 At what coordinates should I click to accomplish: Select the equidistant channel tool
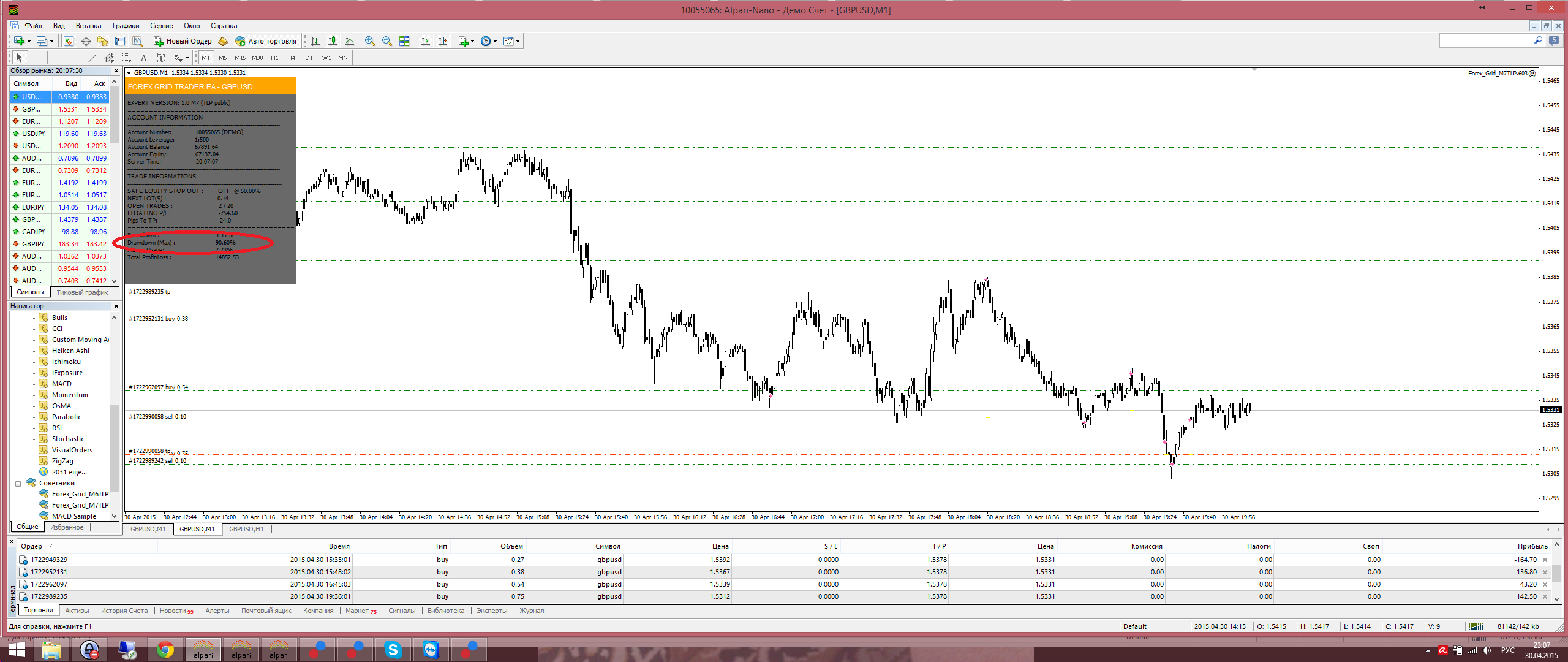(x=110, y=58)
